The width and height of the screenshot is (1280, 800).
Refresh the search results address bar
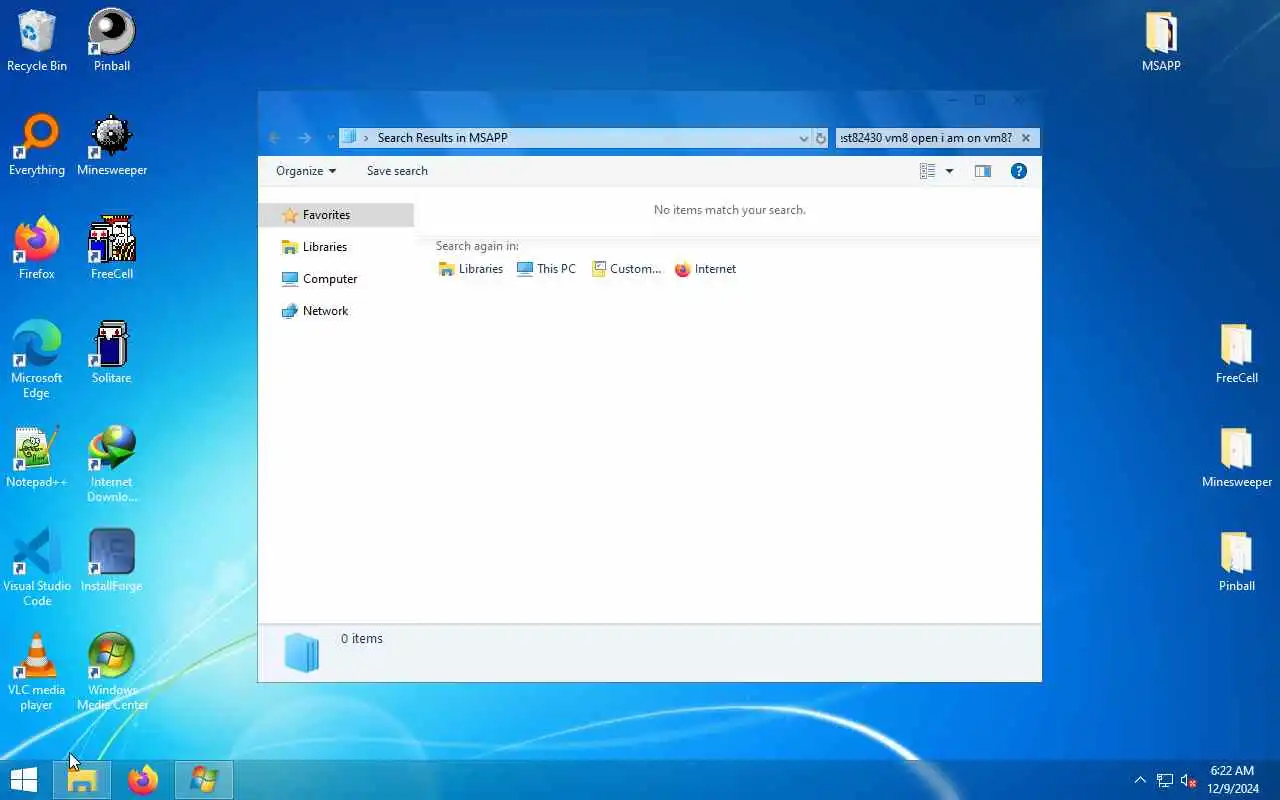point(821,138)
